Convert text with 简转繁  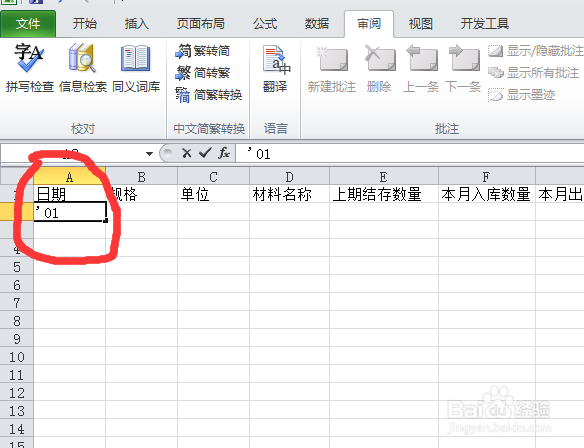[x=203, y=73]
